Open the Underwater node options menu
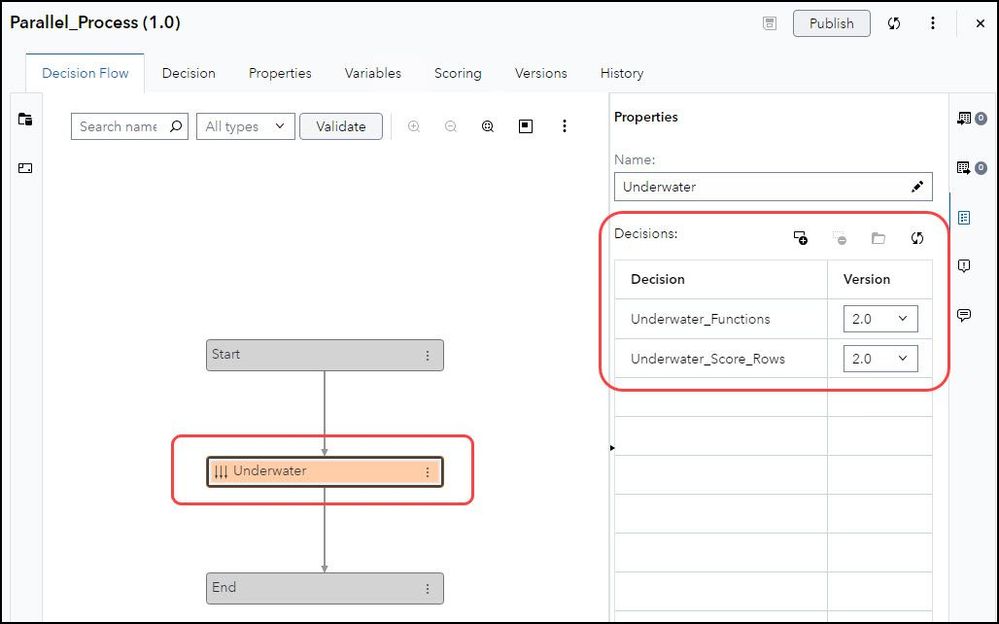 tap(428, 472)
